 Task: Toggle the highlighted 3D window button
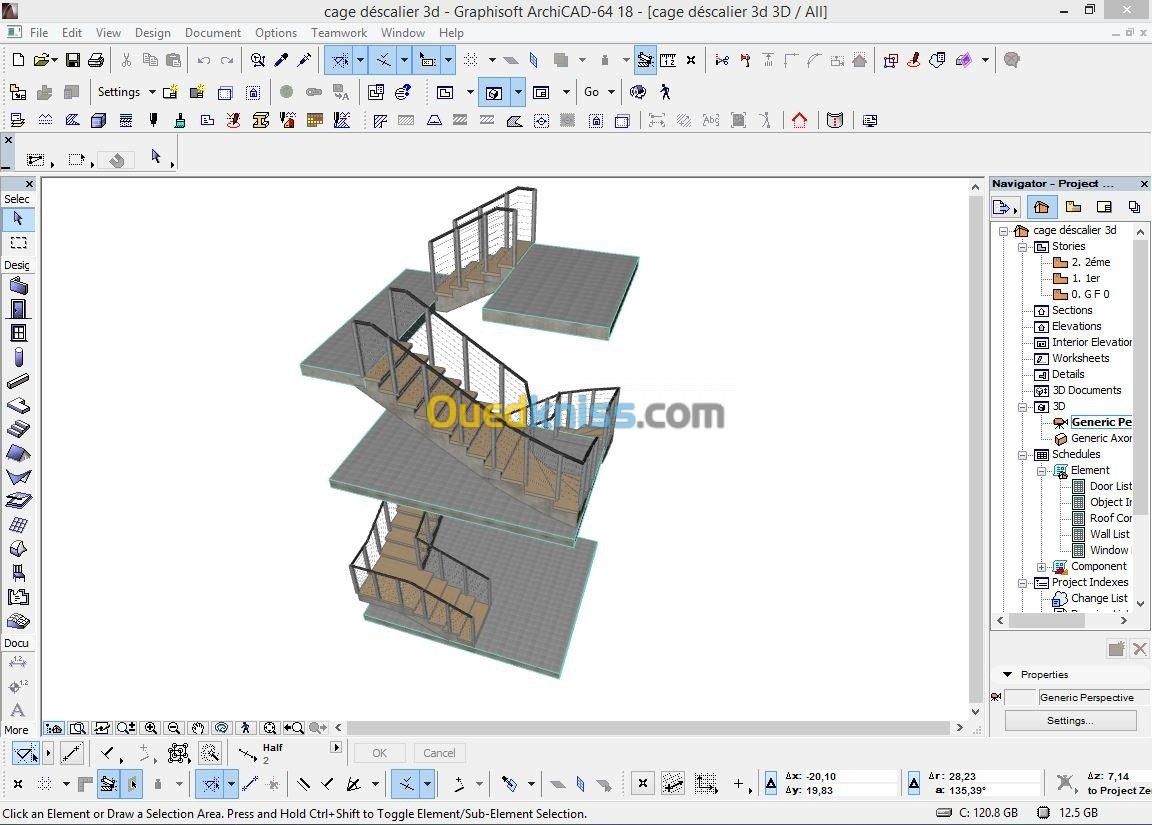tap(493, 93)
